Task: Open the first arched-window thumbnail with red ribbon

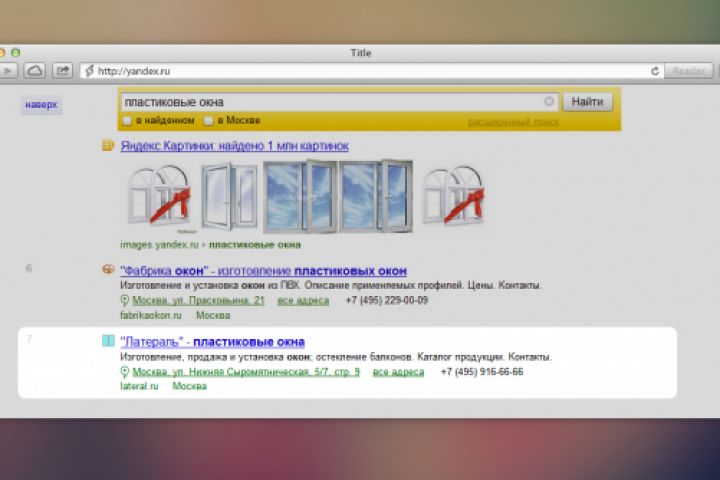Action: click(x=159, y=198)
